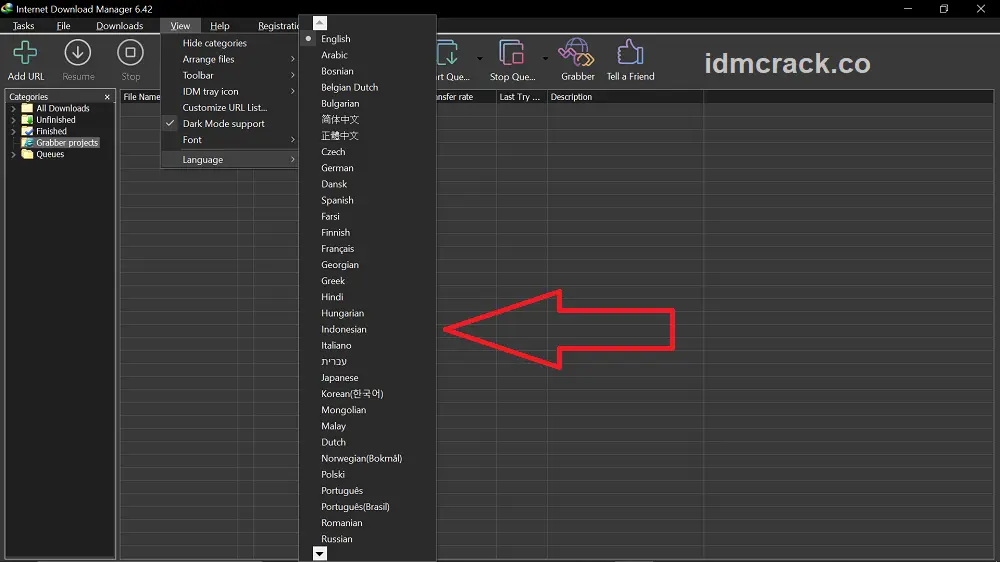Choose Hide categories from View menu

coord(230,43)
